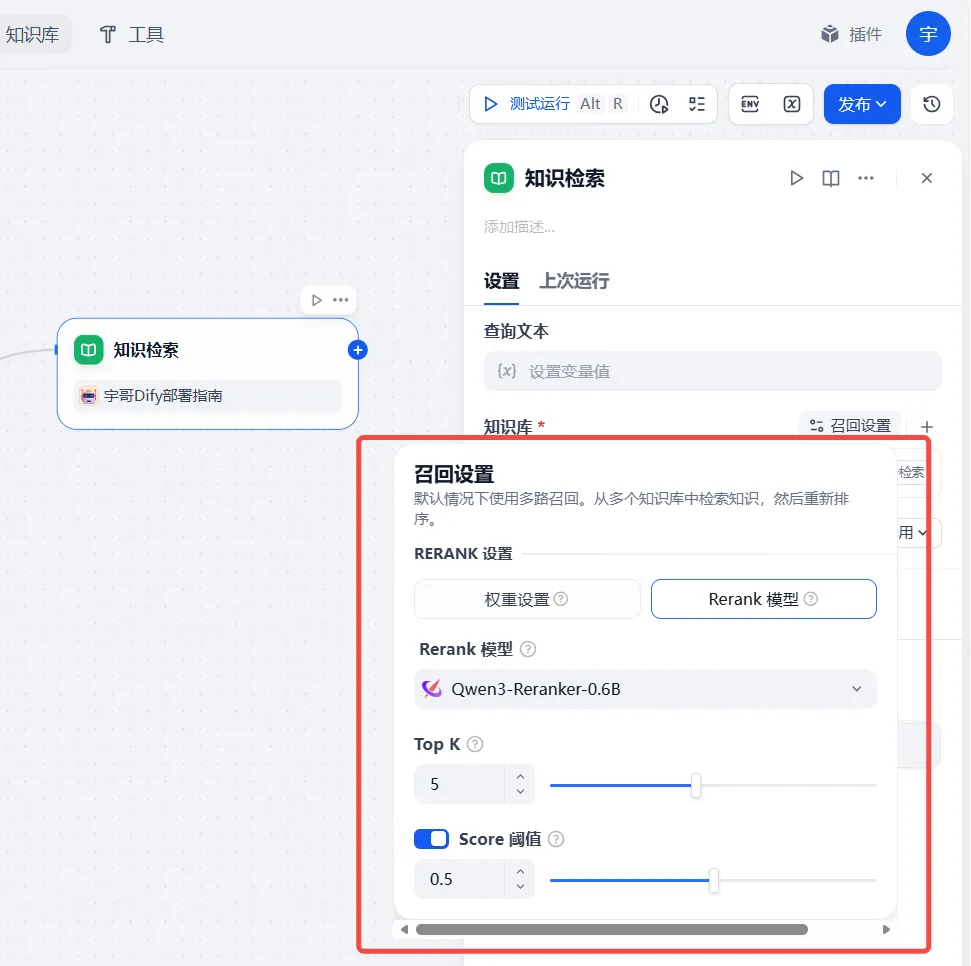Click Rerank 模型 option help icon
This screenshot has width=971, height=966.
[811, 599]
